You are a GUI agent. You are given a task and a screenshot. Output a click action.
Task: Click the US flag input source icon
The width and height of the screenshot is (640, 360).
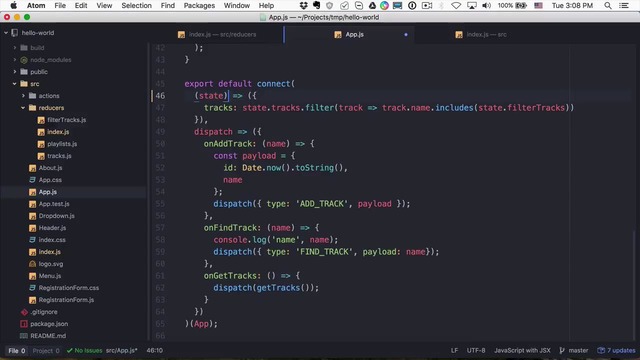click(x=538, y=5)
